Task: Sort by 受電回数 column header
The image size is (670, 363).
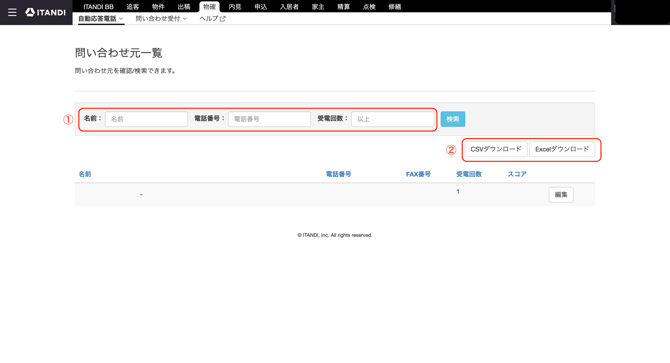Action: [x=469, y=174]
